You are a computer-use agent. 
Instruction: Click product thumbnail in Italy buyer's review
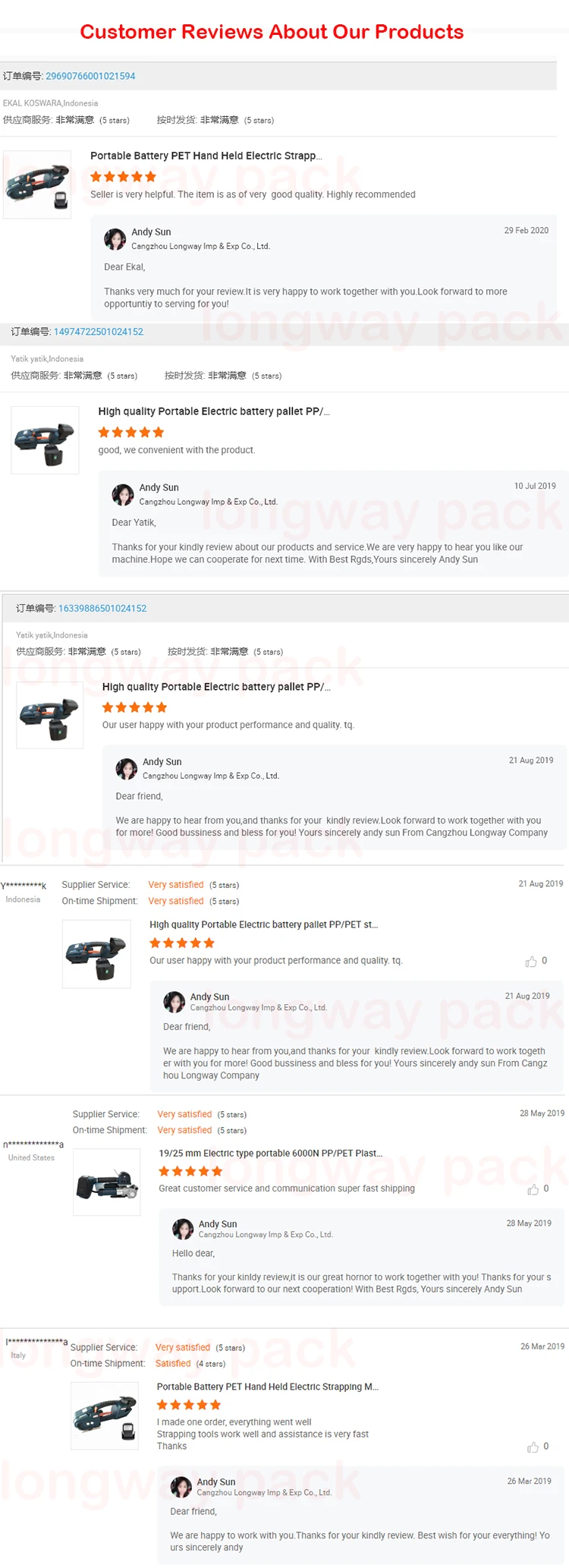pos(105,1416)
